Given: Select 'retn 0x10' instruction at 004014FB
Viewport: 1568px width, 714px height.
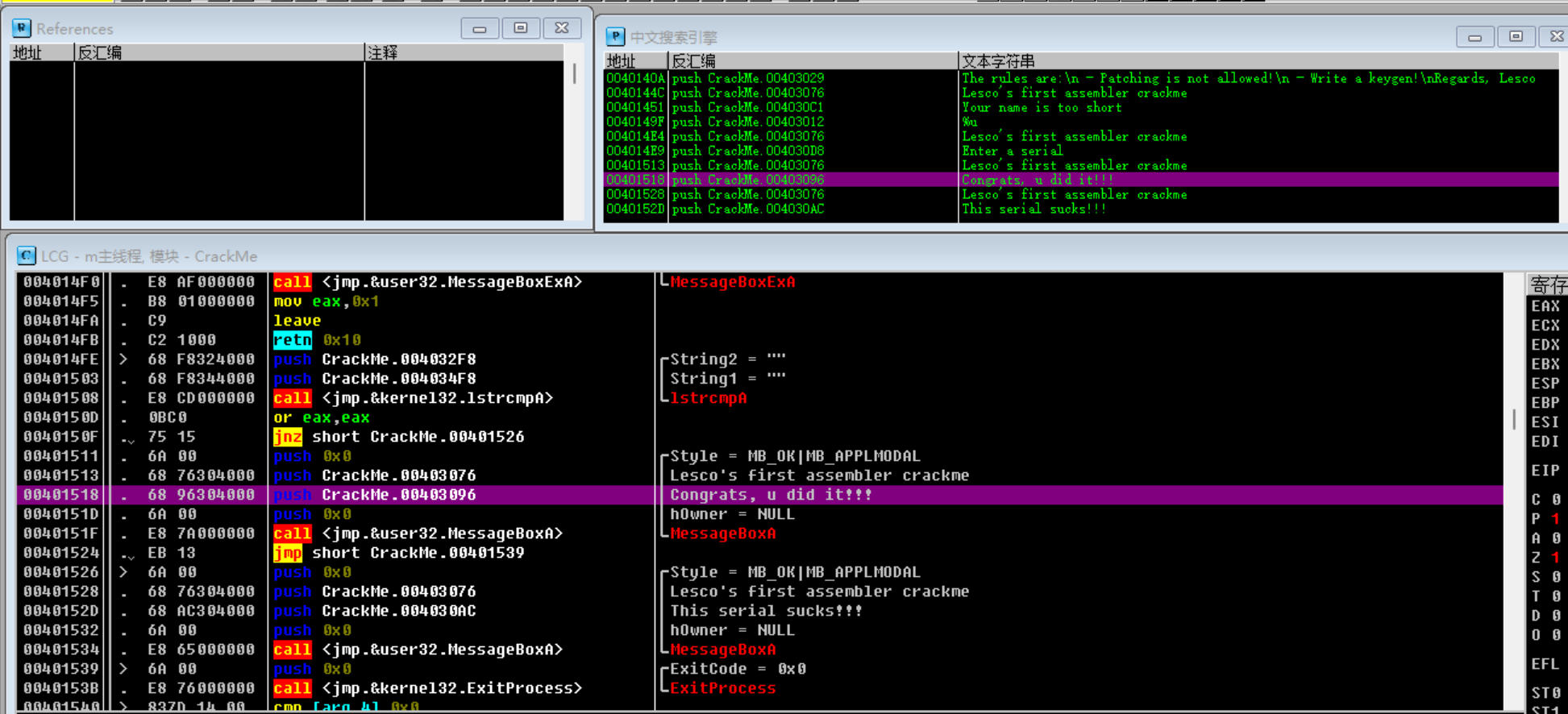Looking at the screenshot, I should [x=759, y=339].
